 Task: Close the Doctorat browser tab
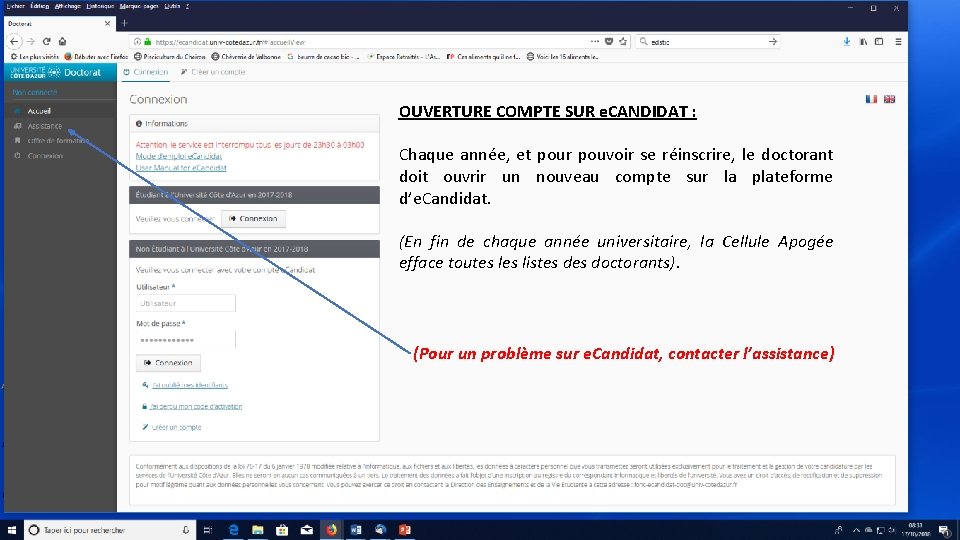pos(108,23)
